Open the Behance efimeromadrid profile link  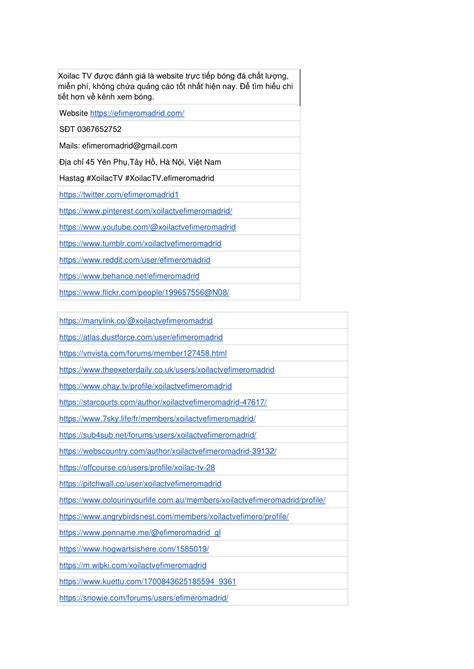coord(129,276)
